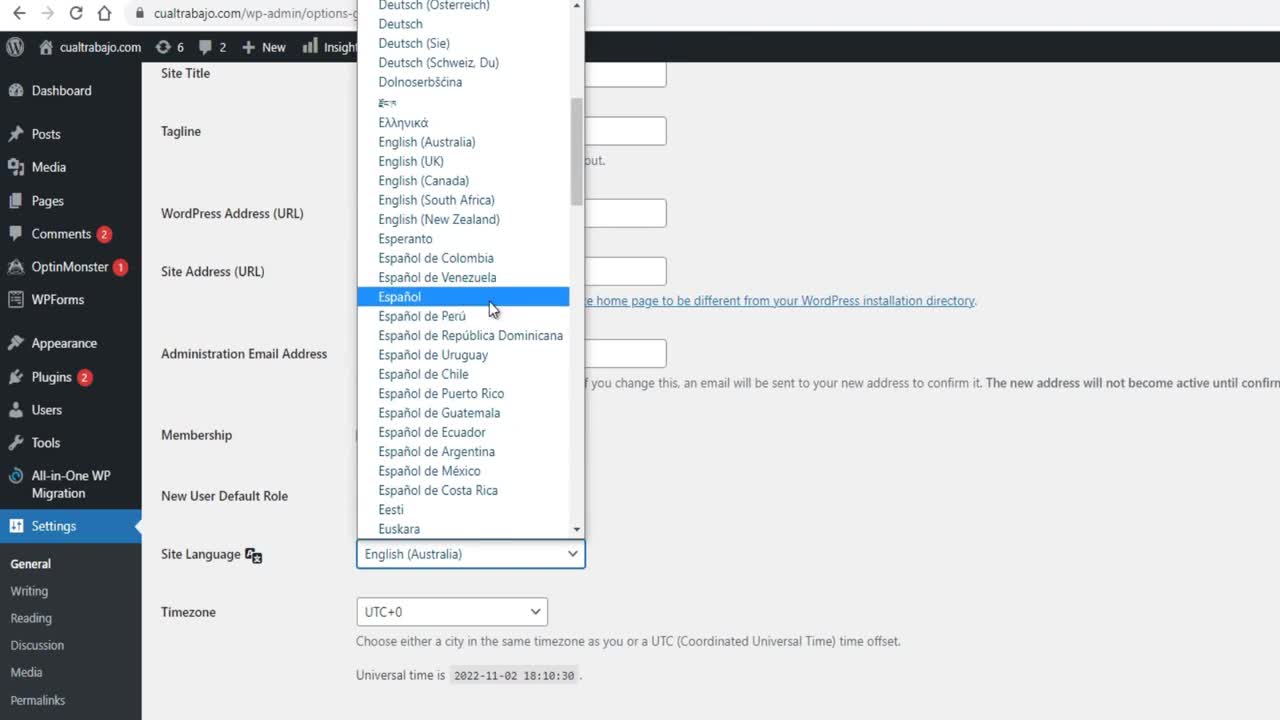Click the translation icon beside Site Language
Image resolution: width=1280 pixels, height=720 pixels.
click(x=254, y=555)
